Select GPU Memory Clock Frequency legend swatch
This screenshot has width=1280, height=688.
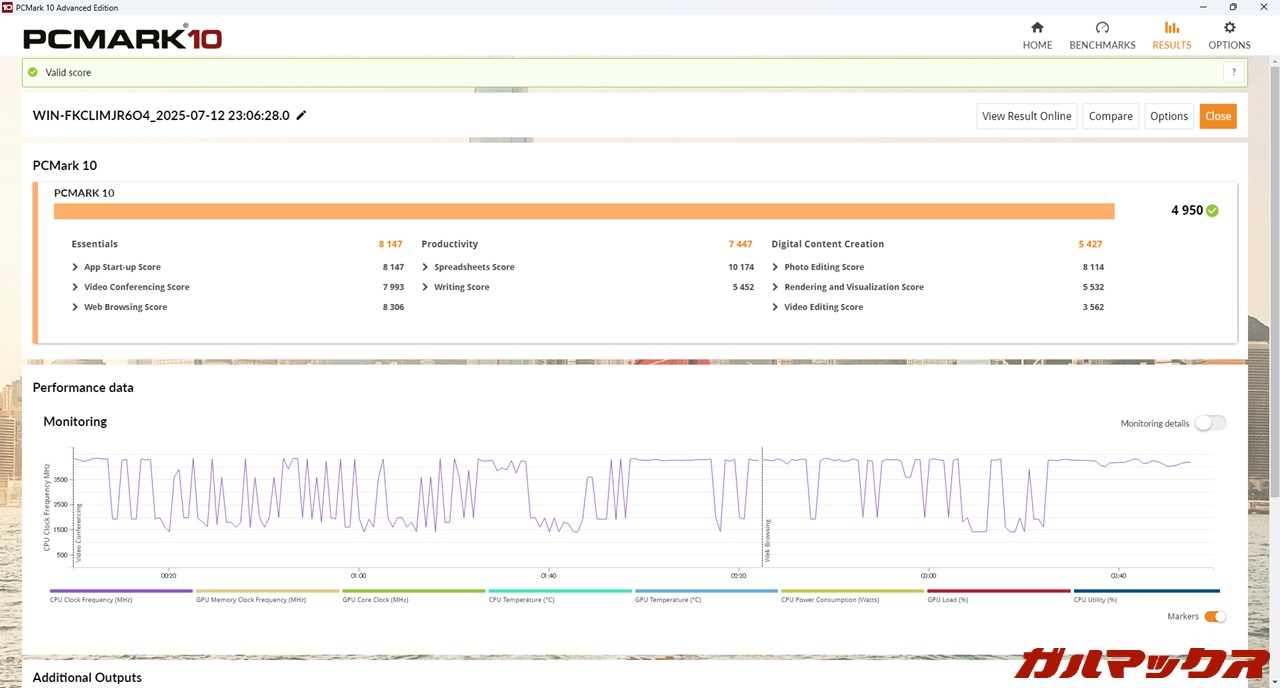(x=268, y=591)
